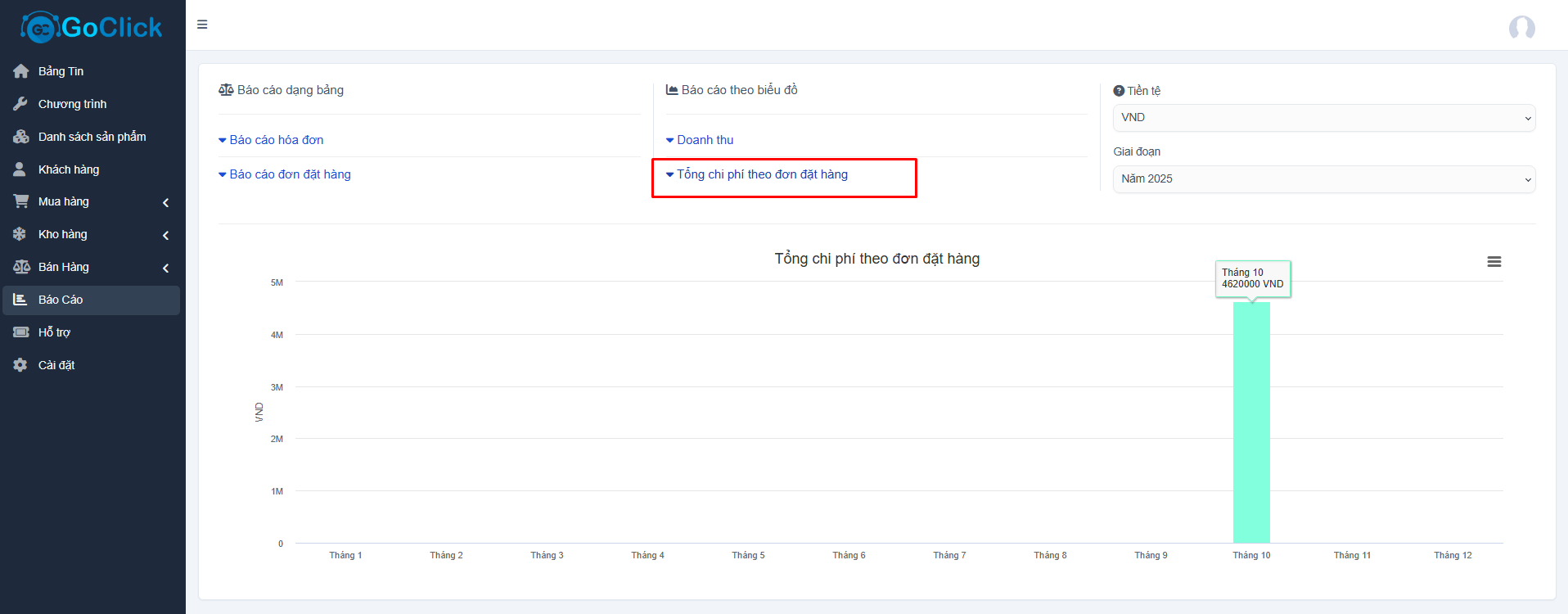The image size is (1568, 614).
Task: Expand the Mua hàng submenu
Action: tap(165, 202)
